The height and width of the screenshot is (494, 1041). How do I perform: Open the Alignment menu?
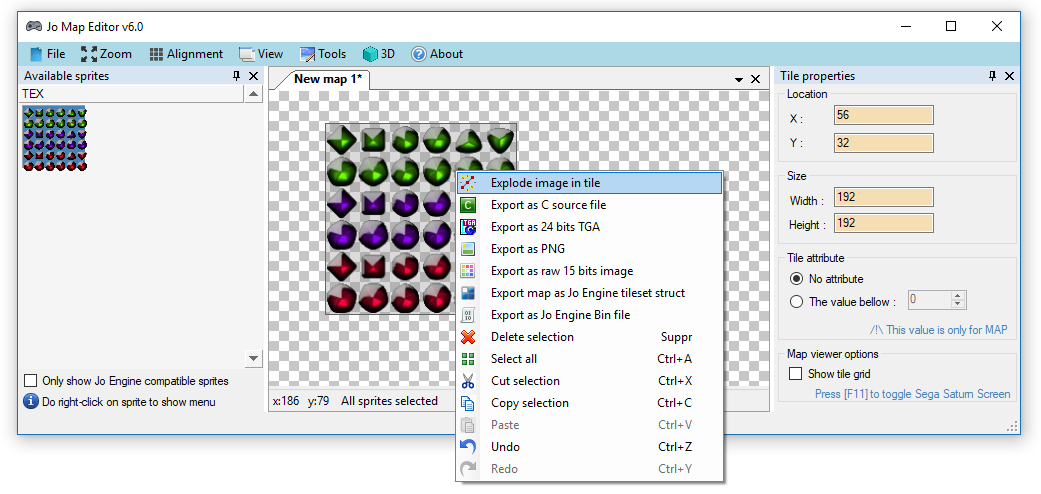click(186, 54)
